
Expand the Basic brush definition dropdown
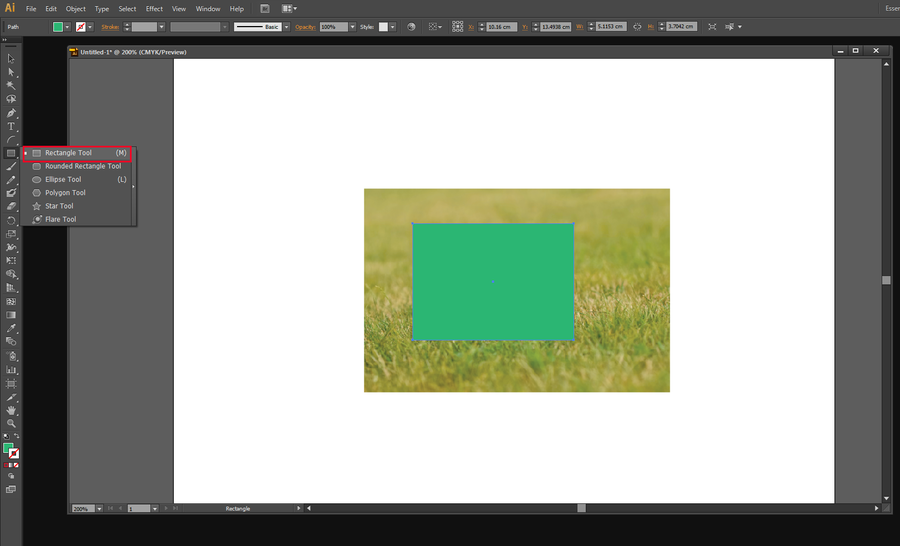(x=285, y=26)
